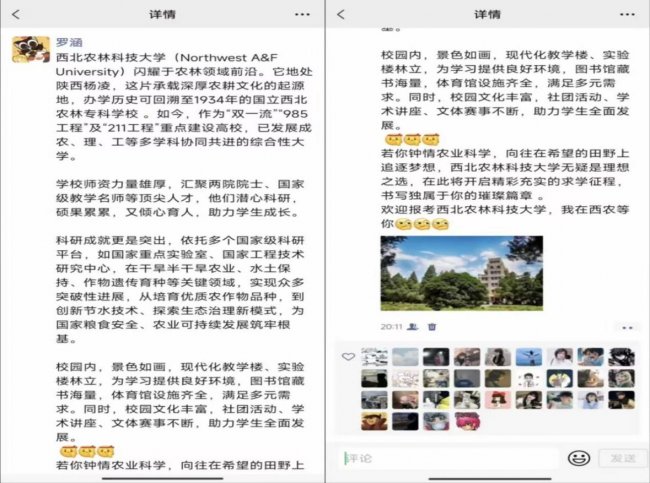Open the two-dot more actions button

tap(627, 327)
